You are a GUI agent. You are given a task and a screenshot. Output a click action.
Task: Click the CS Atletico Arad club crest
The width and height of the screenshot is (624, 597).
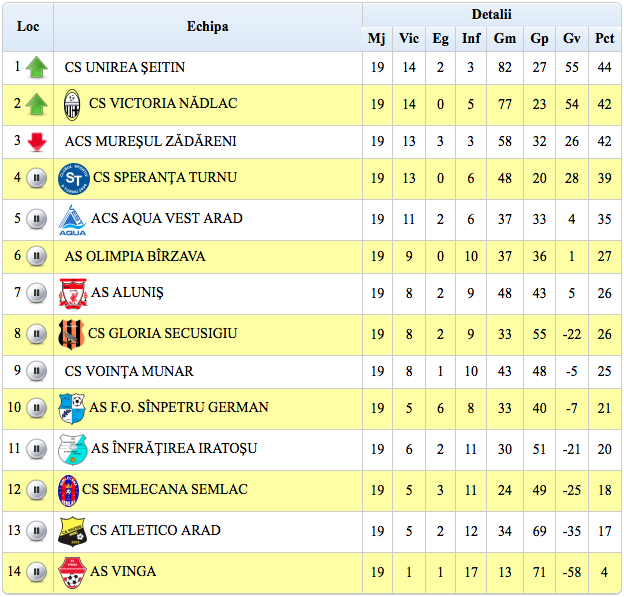click(x=72, y=530)
